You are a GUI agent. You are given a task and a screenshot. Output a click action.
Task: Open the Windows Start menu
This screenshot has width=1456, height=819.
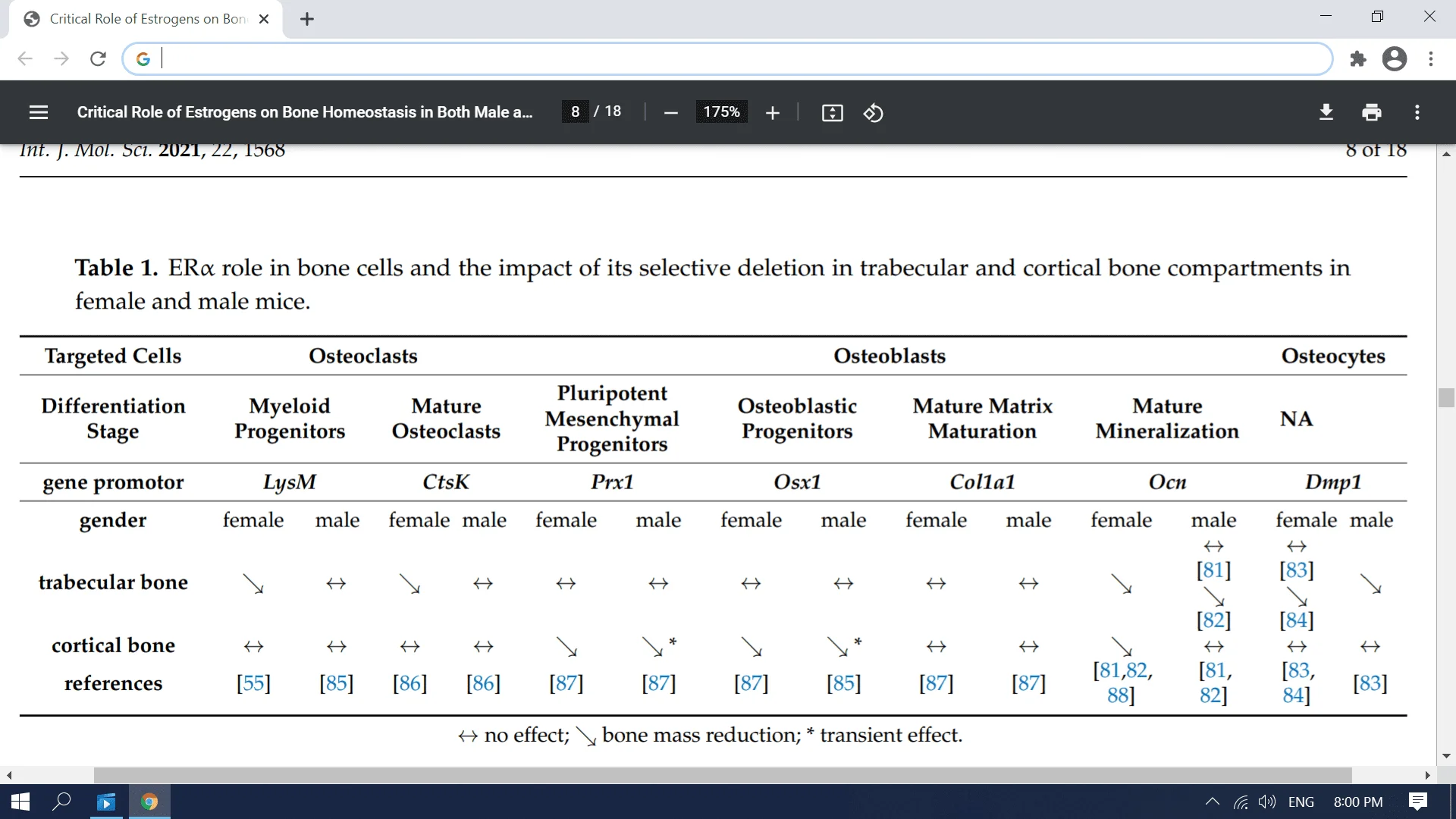(20, 802)
